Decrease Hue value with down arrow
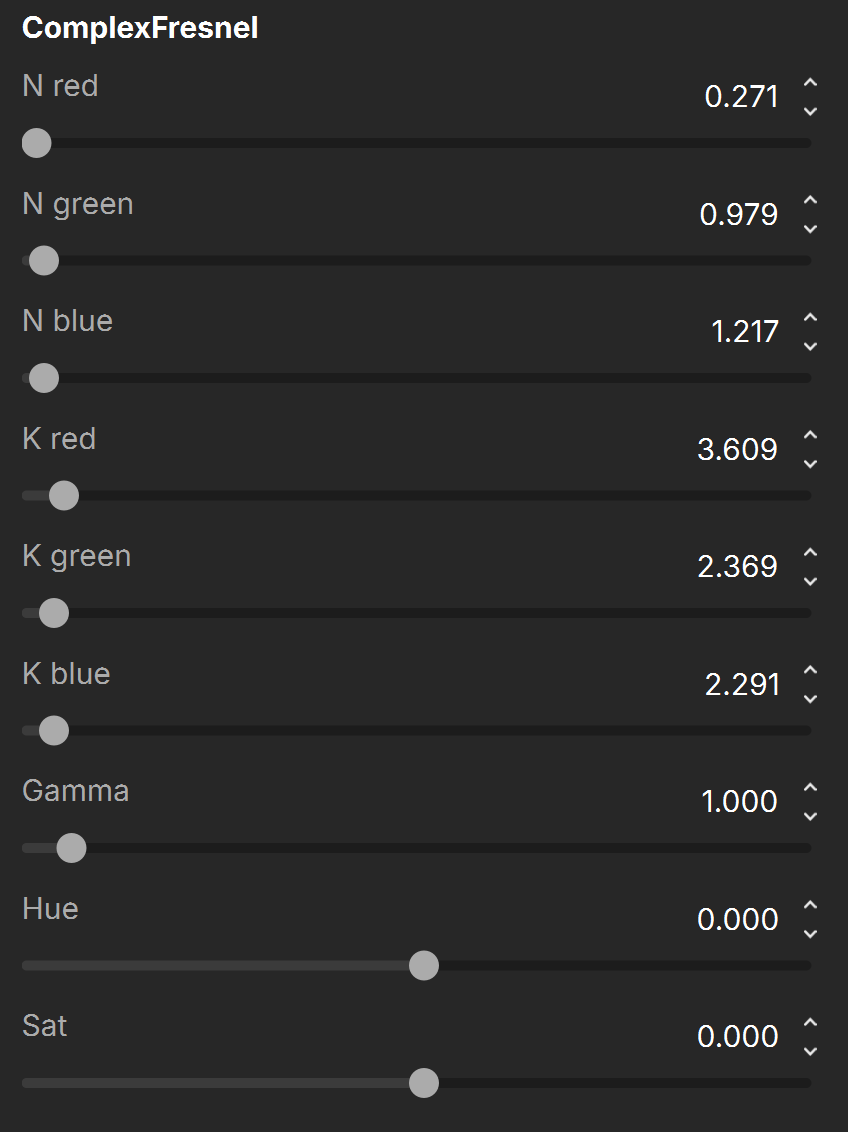This screenshot has width=848, height=1132. (810, 933)
